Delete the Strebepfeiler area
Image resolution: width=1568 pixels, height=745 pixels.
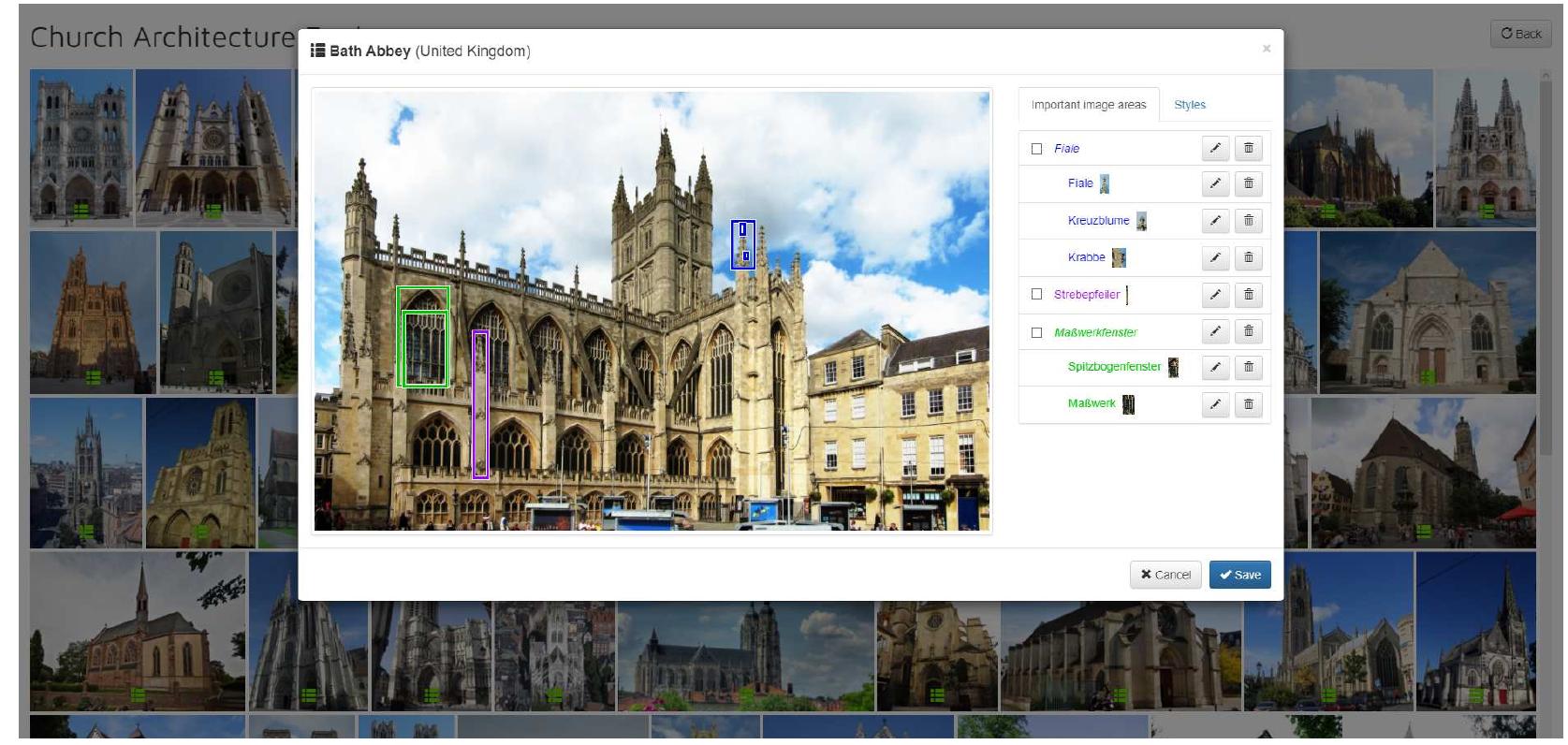click(x=1249, y=295)
